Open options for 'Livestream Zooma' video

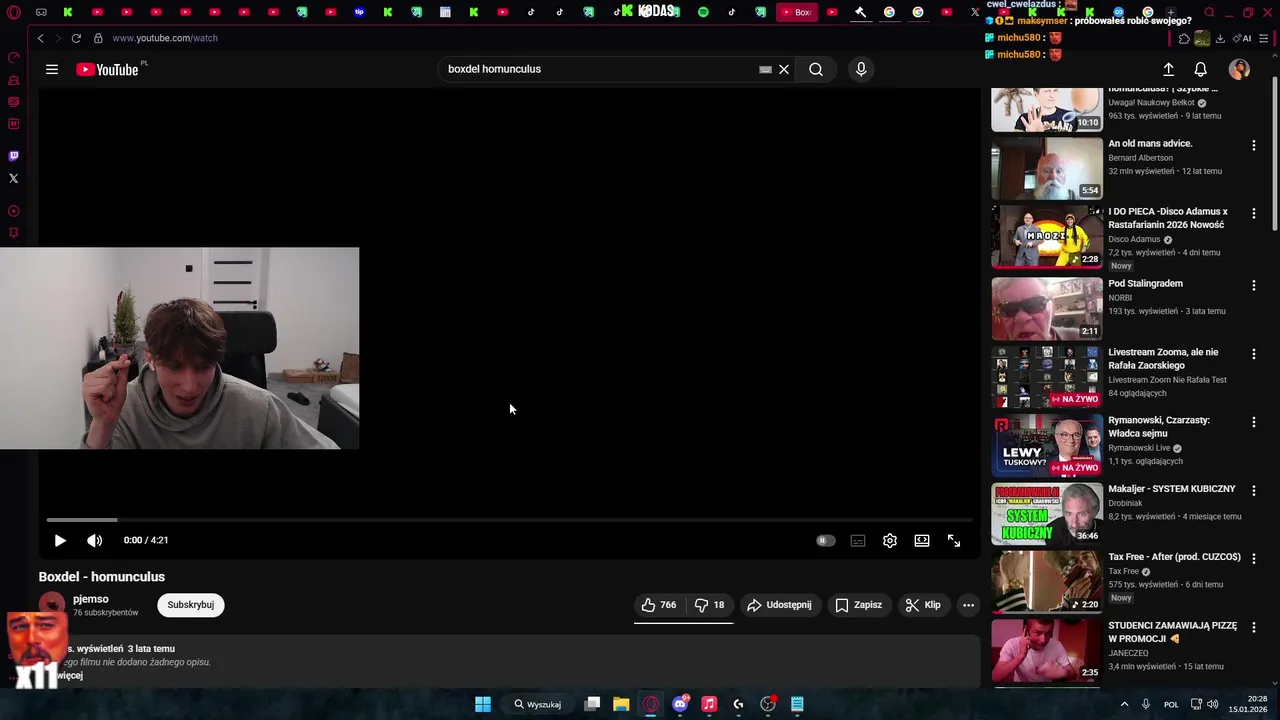pyautogui.click(x=1253, y=354)
